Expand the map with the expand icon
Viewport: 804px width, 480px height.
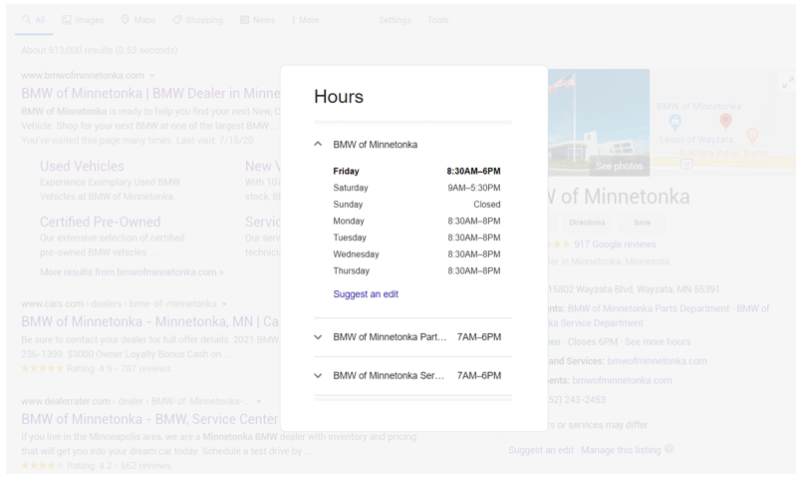click(788, 82)
